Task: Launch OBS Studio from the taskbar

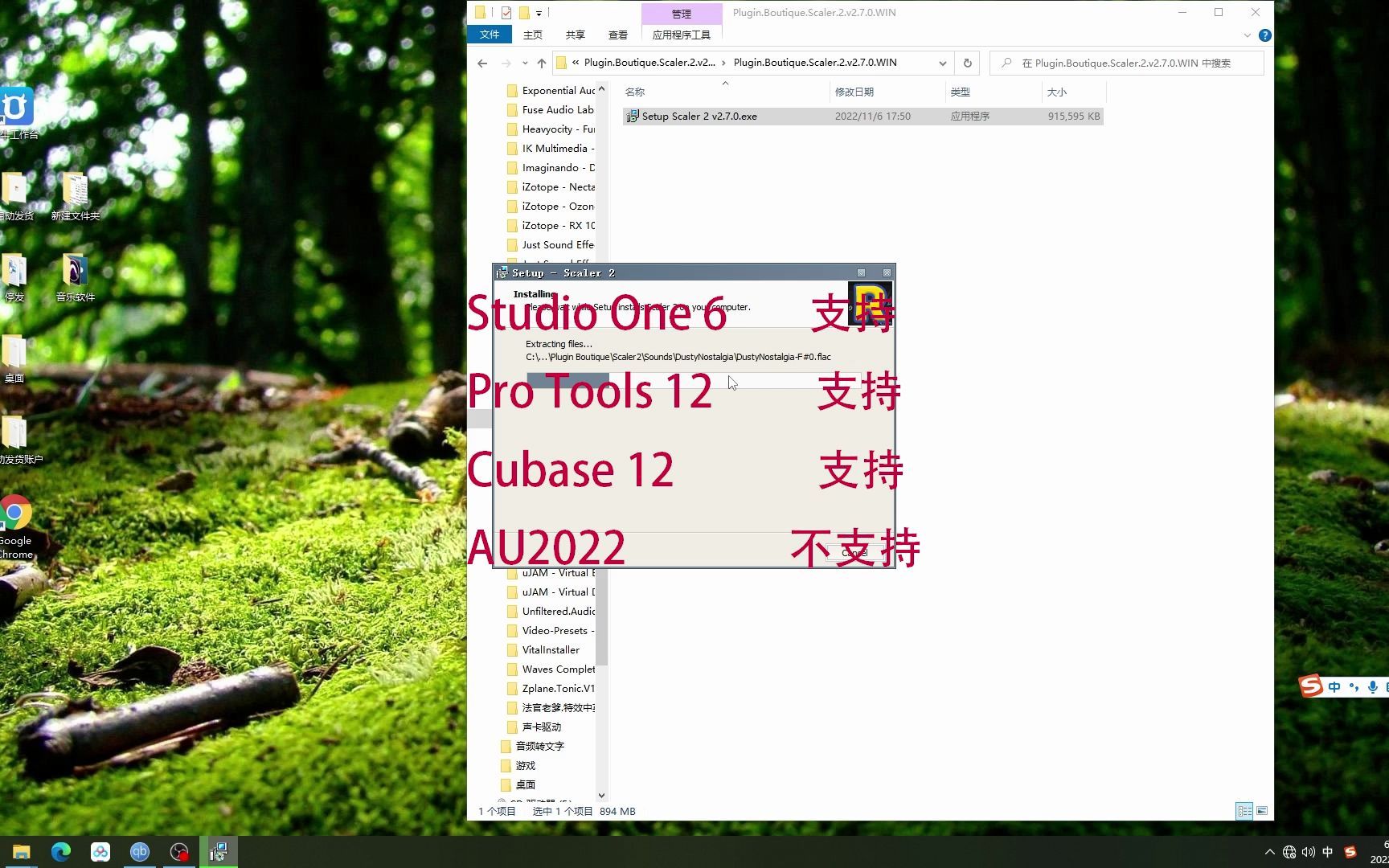Action: click(x=178, y=851)
